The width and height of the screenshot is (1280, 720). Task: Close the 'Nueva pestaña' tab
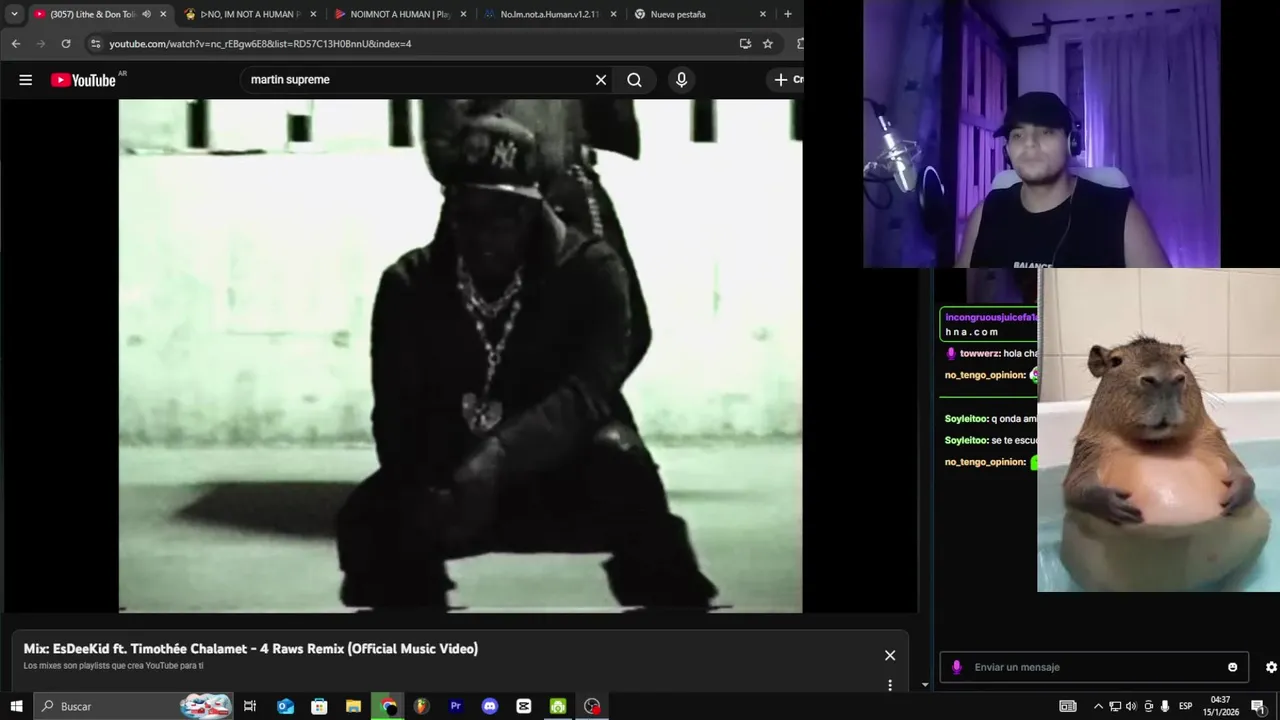click(763, 14)
